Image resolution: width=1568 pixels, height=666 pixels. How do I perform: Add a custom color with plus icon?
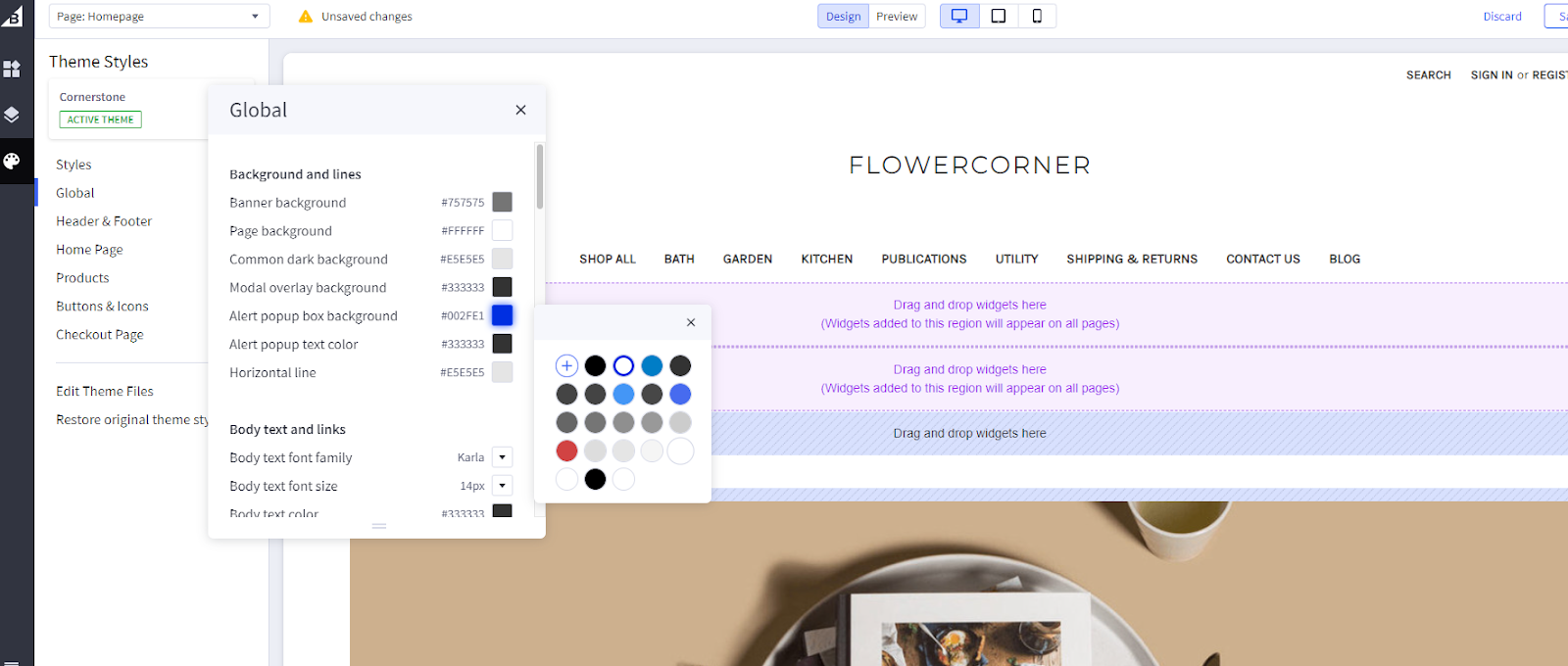click(x=566, y=365)
